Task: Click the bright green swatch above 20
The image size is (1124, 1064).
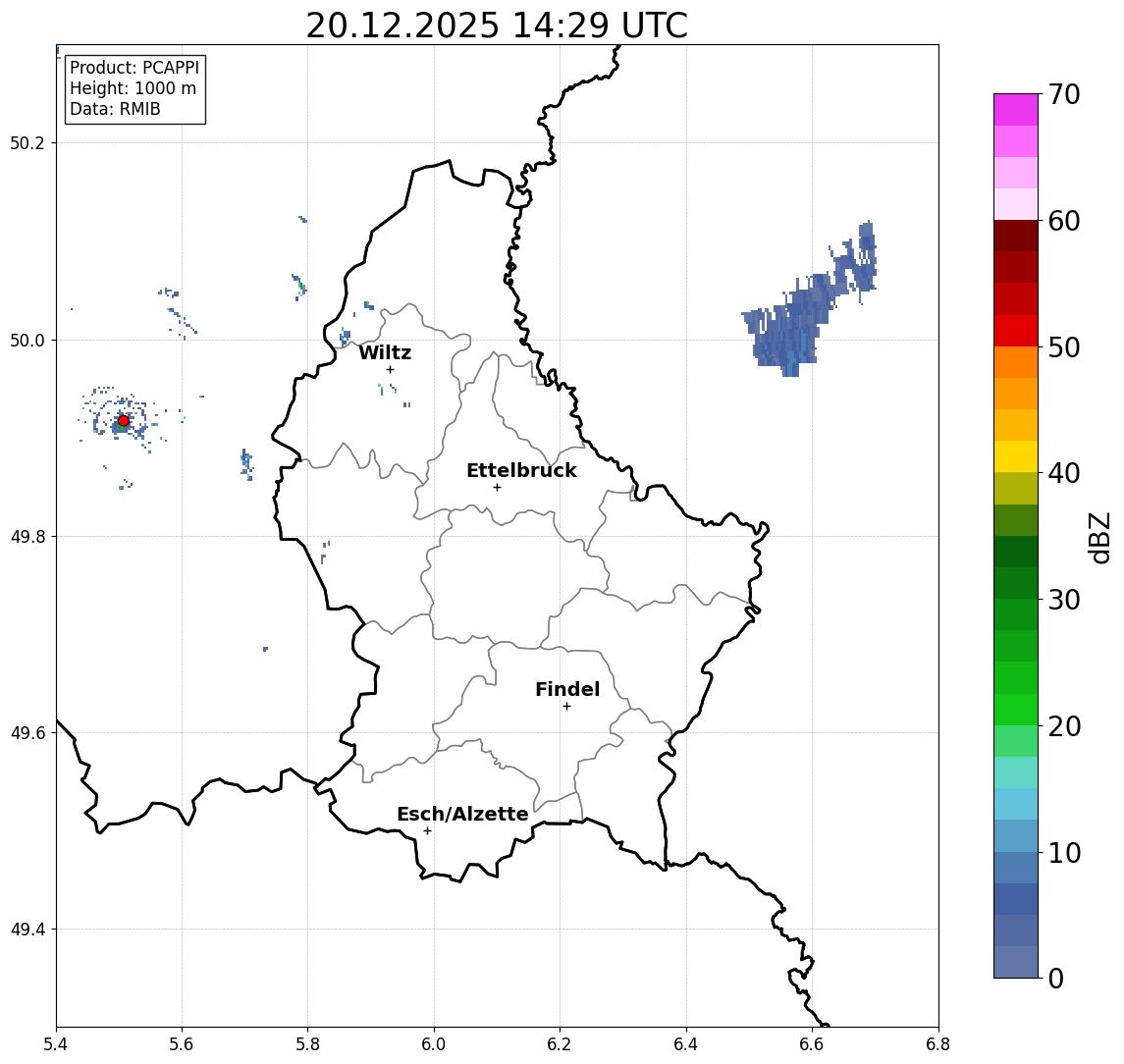Action: [x=1016, y=710]
